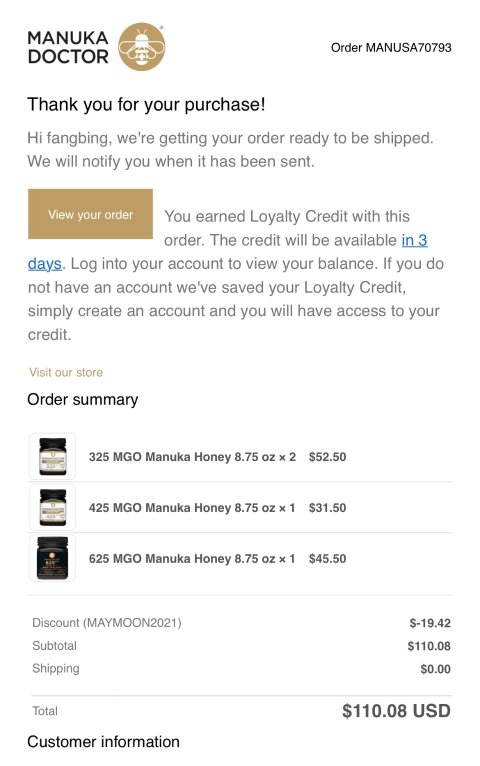Follow the Visit our store link
480x766 pixels.
tap(66, 372)
